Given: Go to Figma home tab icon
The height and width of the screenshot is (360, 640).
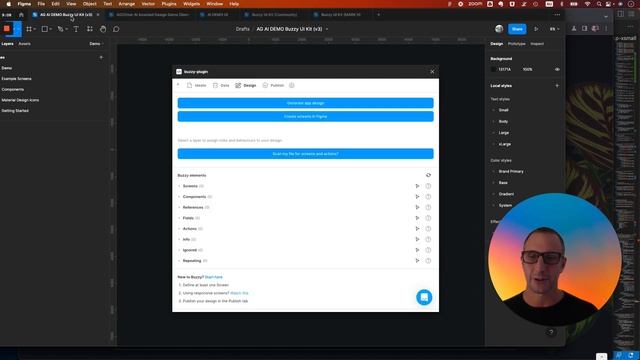Looking at the screenshot, I should point(21,15).
